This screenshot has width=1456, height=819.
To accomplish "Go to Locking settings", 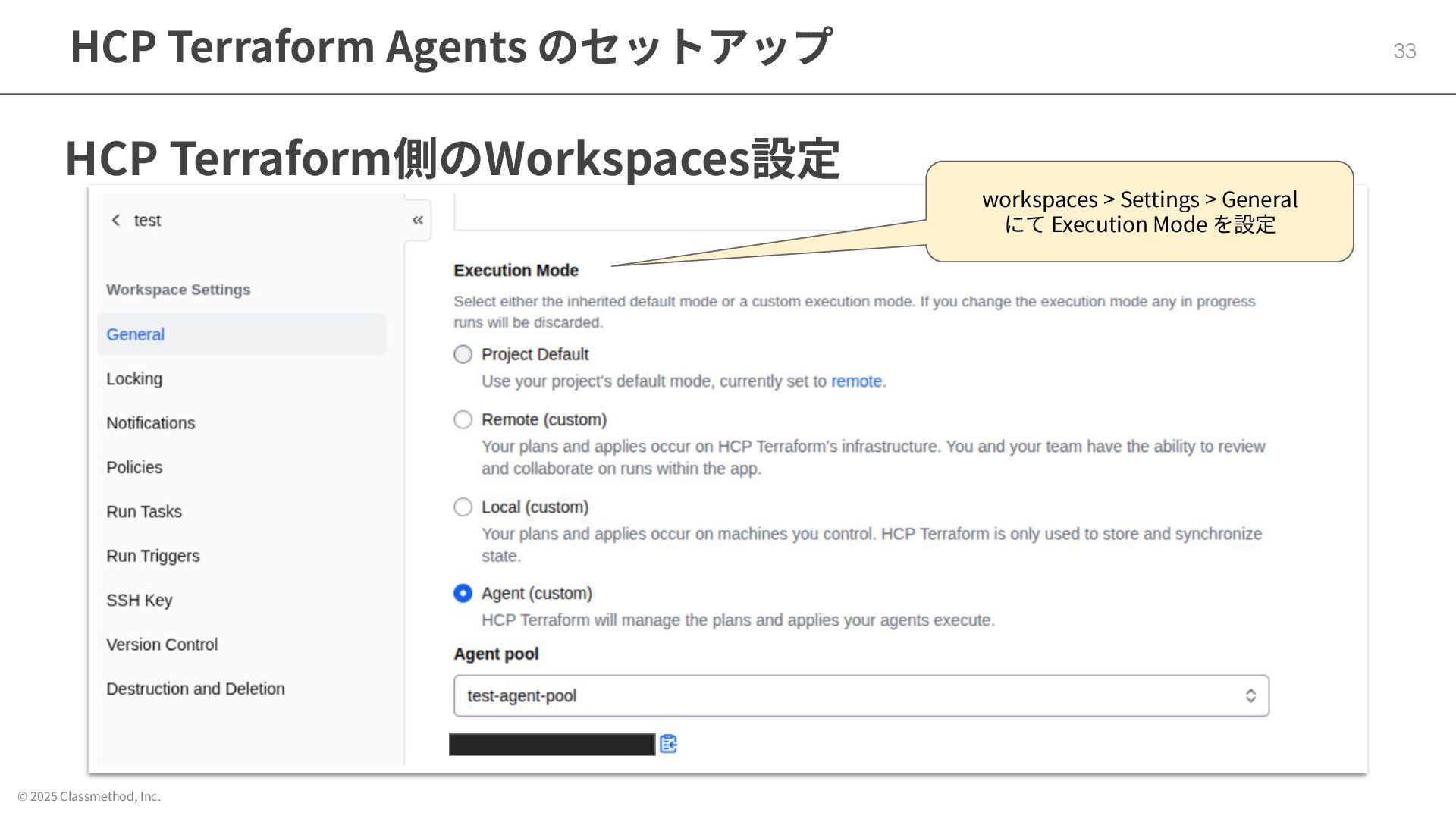I will [134, 378].
